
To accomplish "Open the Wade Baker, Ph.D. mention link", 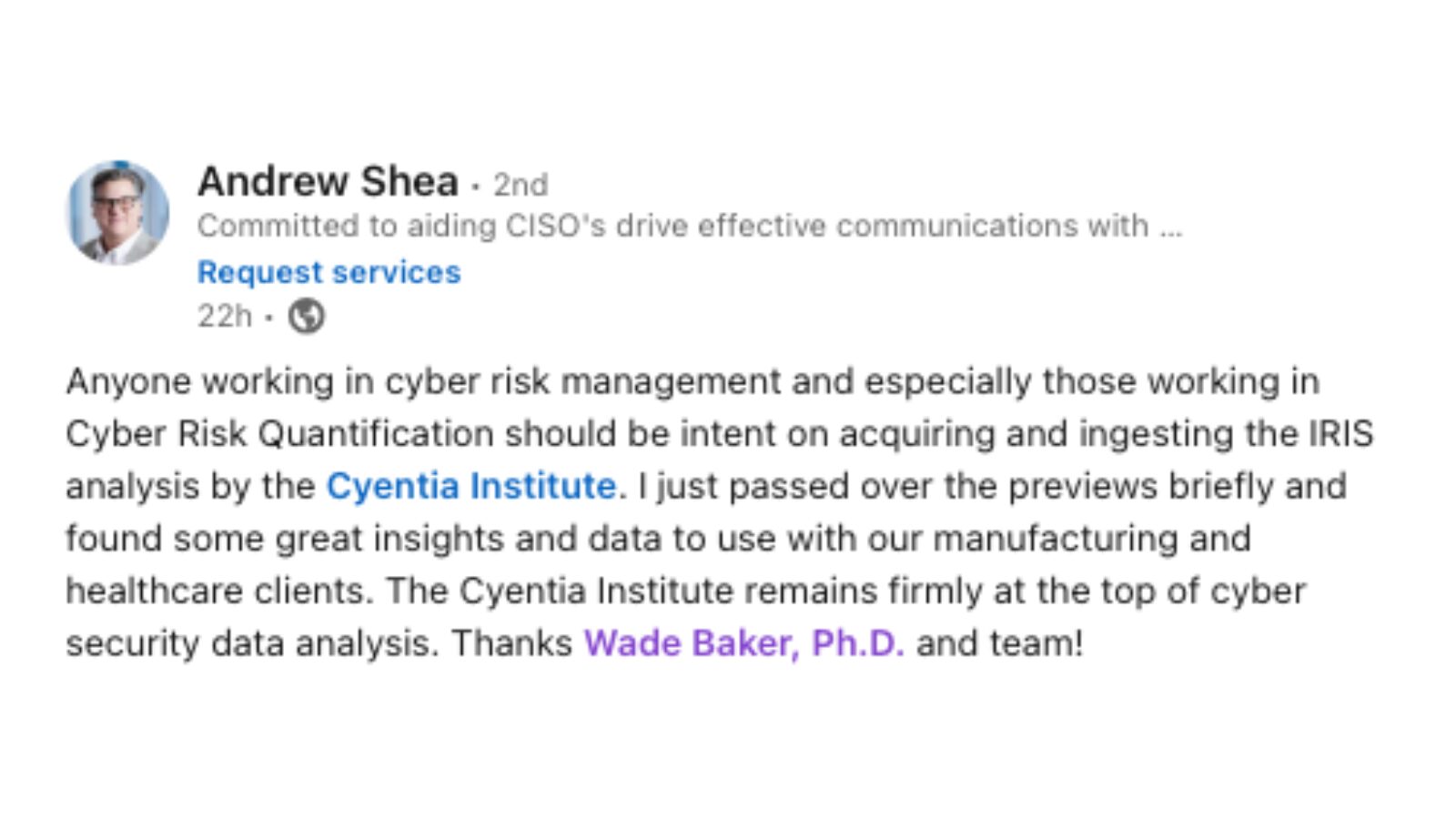I will point(744,643).
